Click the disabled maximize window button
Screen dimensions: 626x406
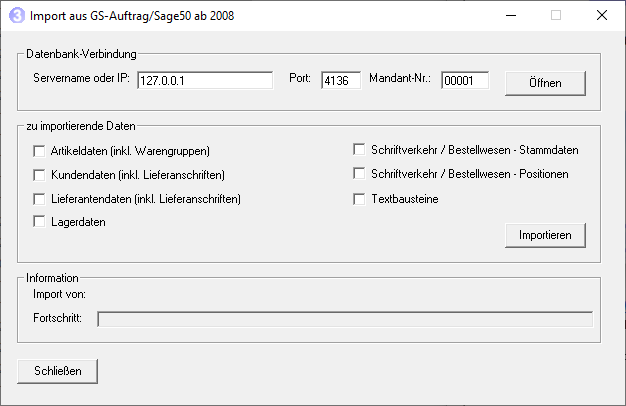click(556, 16)
